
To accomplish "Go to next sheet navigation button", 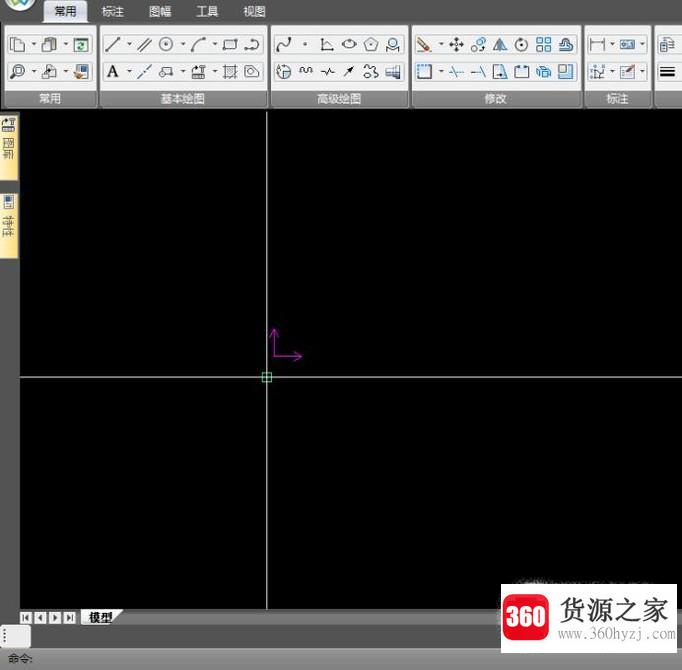I will (55, 618).
